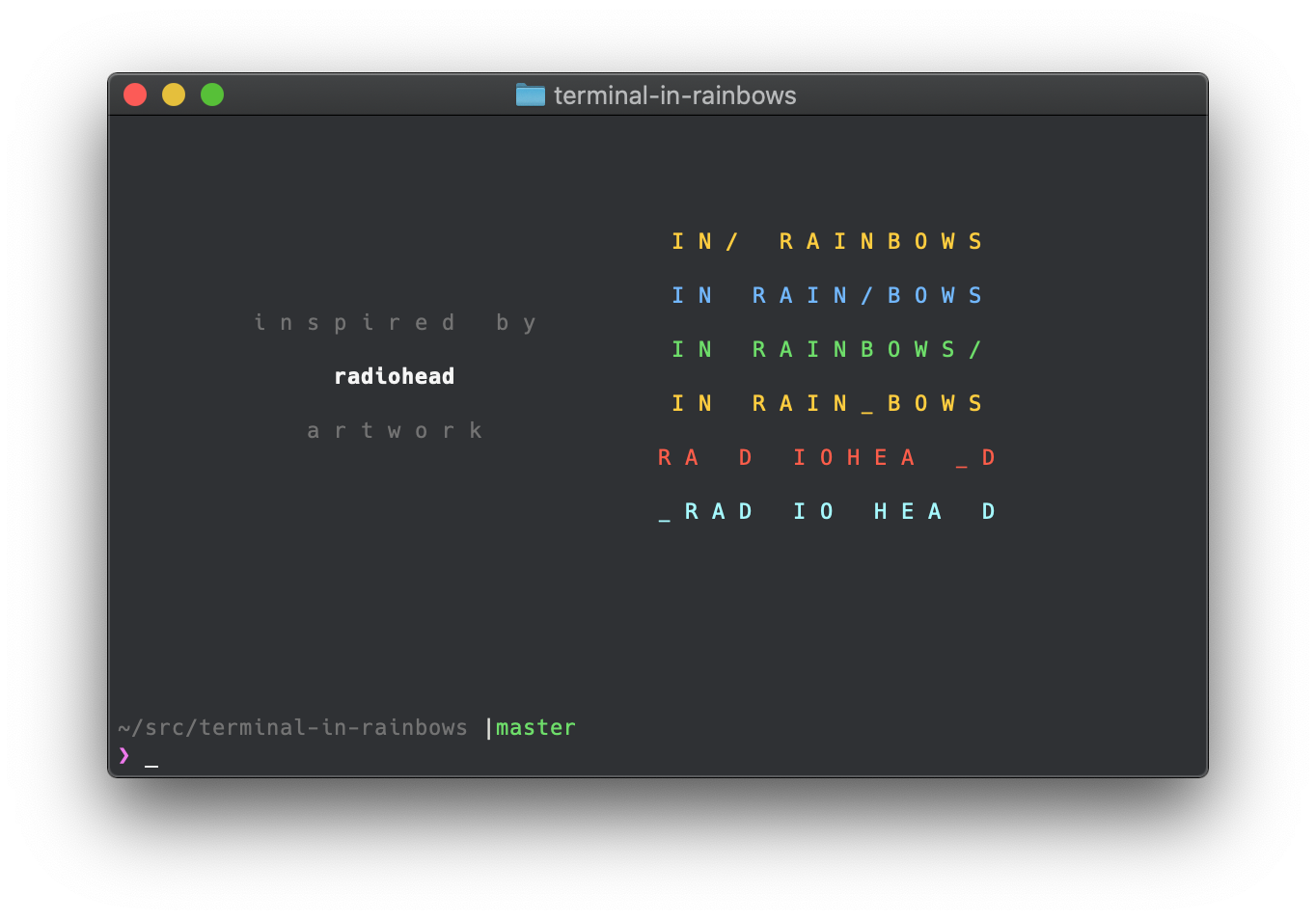Click the green 'IN RAINBOWS/' line
This screenshot has height=920, width=1316.
click(x=827, y=349)
